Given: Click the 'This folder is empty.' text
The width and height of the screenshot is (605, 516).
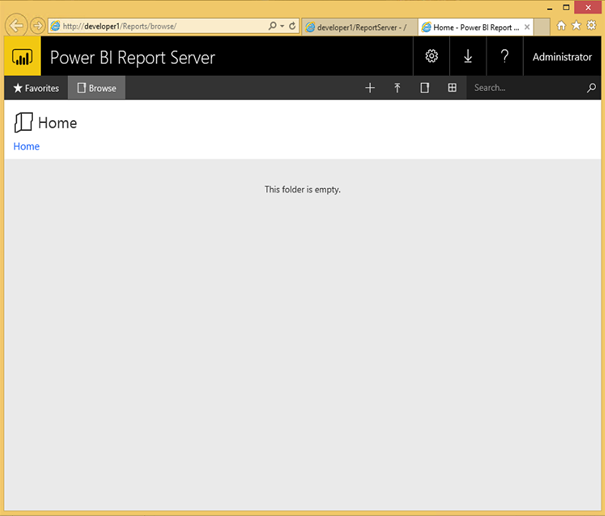Looking at the screenshot, I should (302, 189).
